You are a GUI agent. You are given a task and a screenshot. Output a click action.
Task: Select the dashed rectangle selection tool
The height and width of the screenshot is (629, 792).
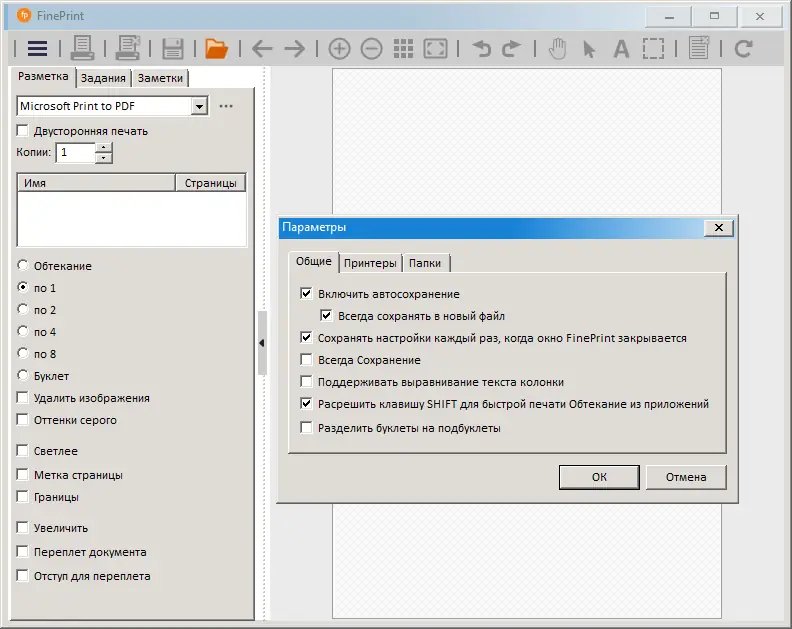(x=653, y=49)
